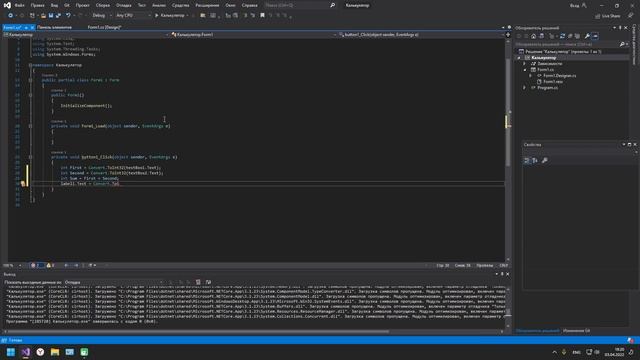Open the Any CPU platform dropdown
Image resolution: width=640 pixels, height=360 pixels.
point(133,16)
